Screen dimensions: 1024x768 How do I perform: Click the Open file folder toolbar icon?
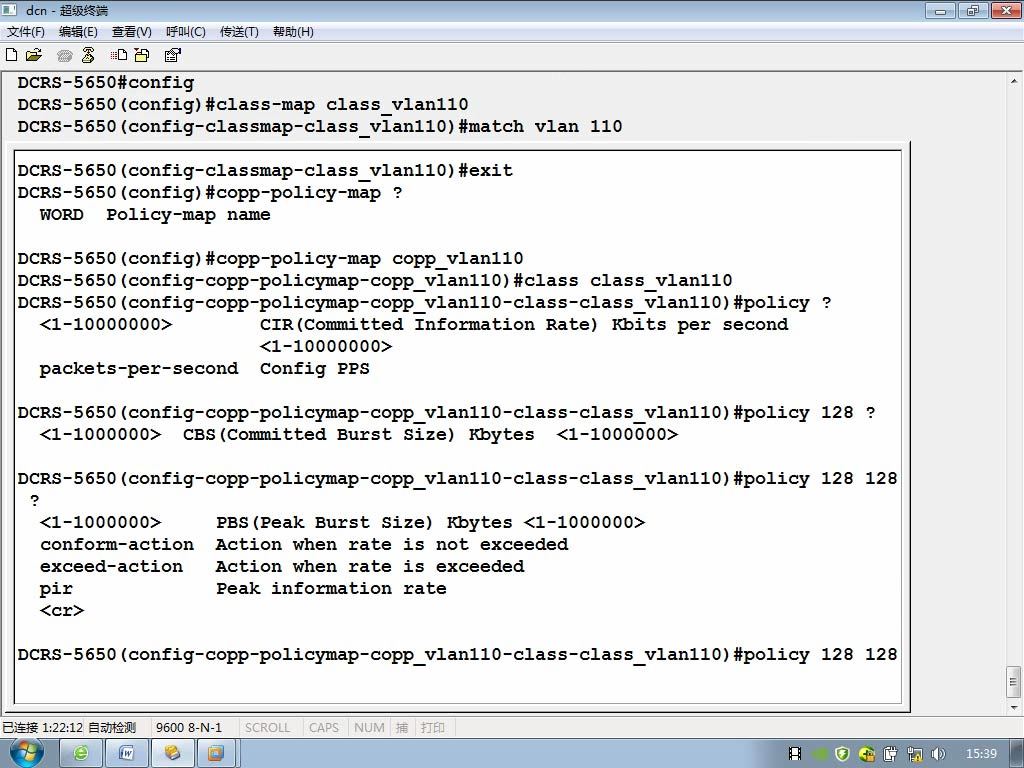click(33, 55)
